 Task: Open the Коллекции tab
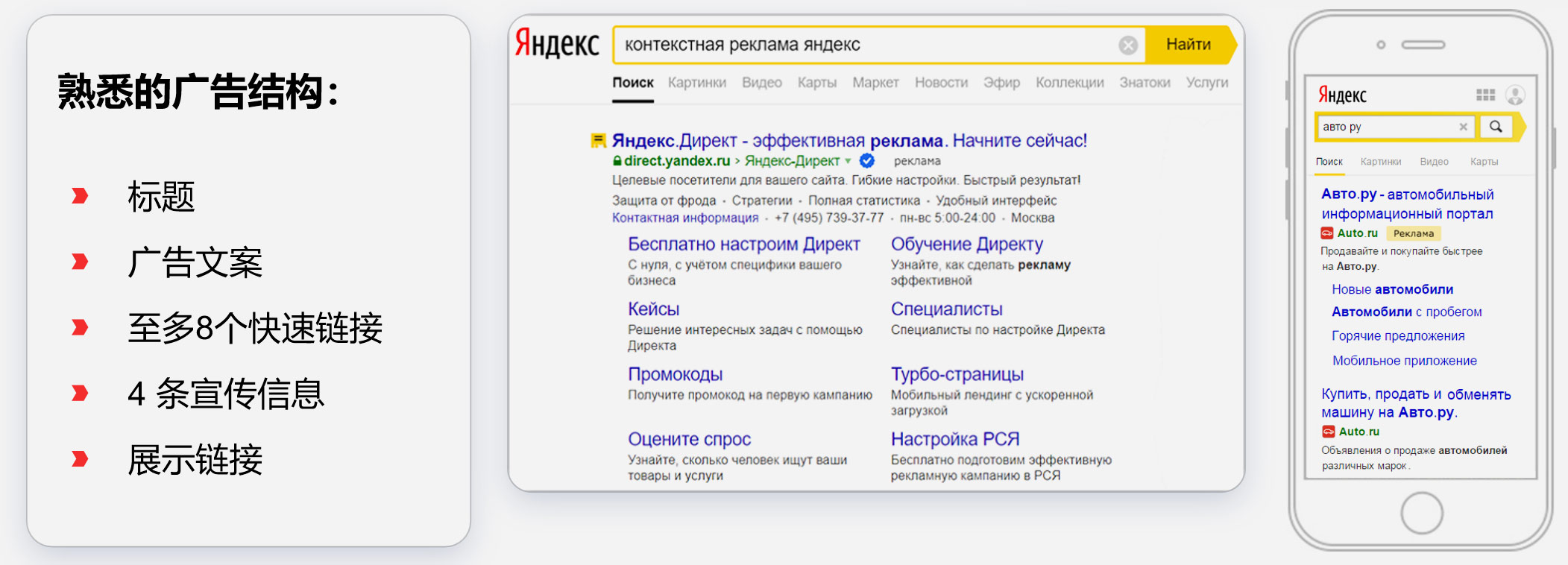(x=1070, y=83)
